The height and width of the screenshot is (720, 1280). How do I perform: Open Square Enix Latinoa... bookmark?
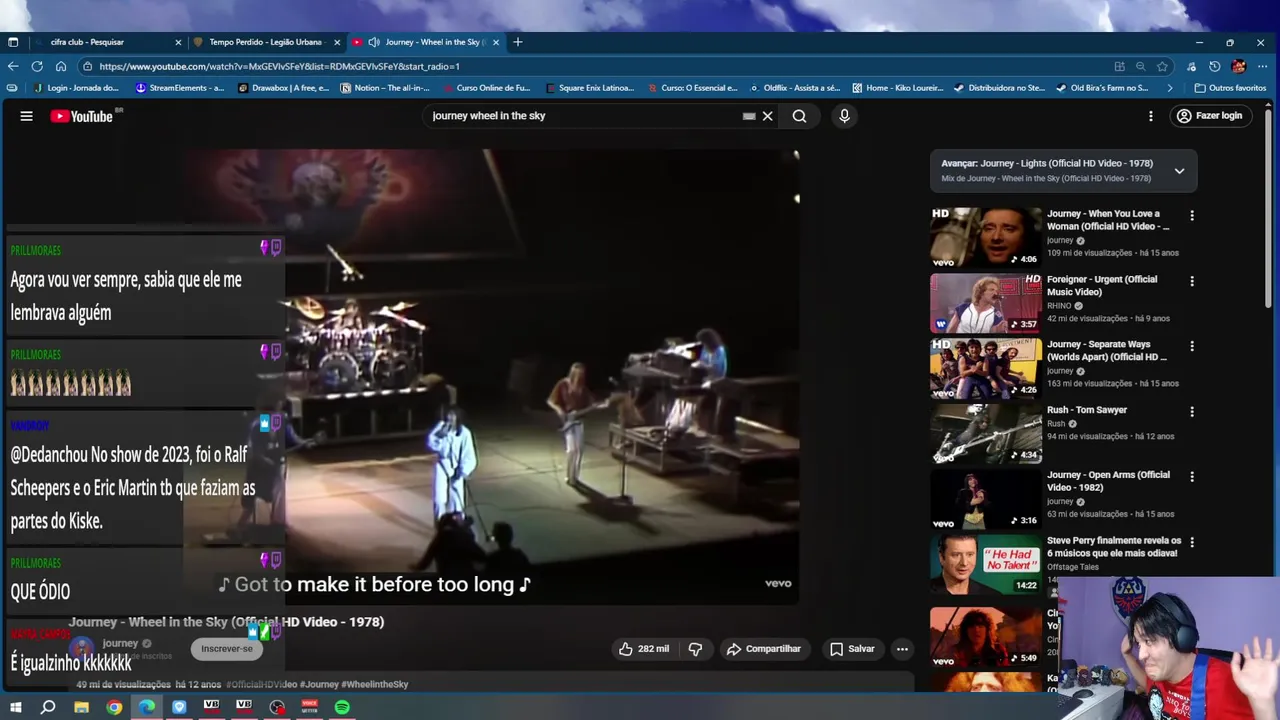tap(589, 88)
